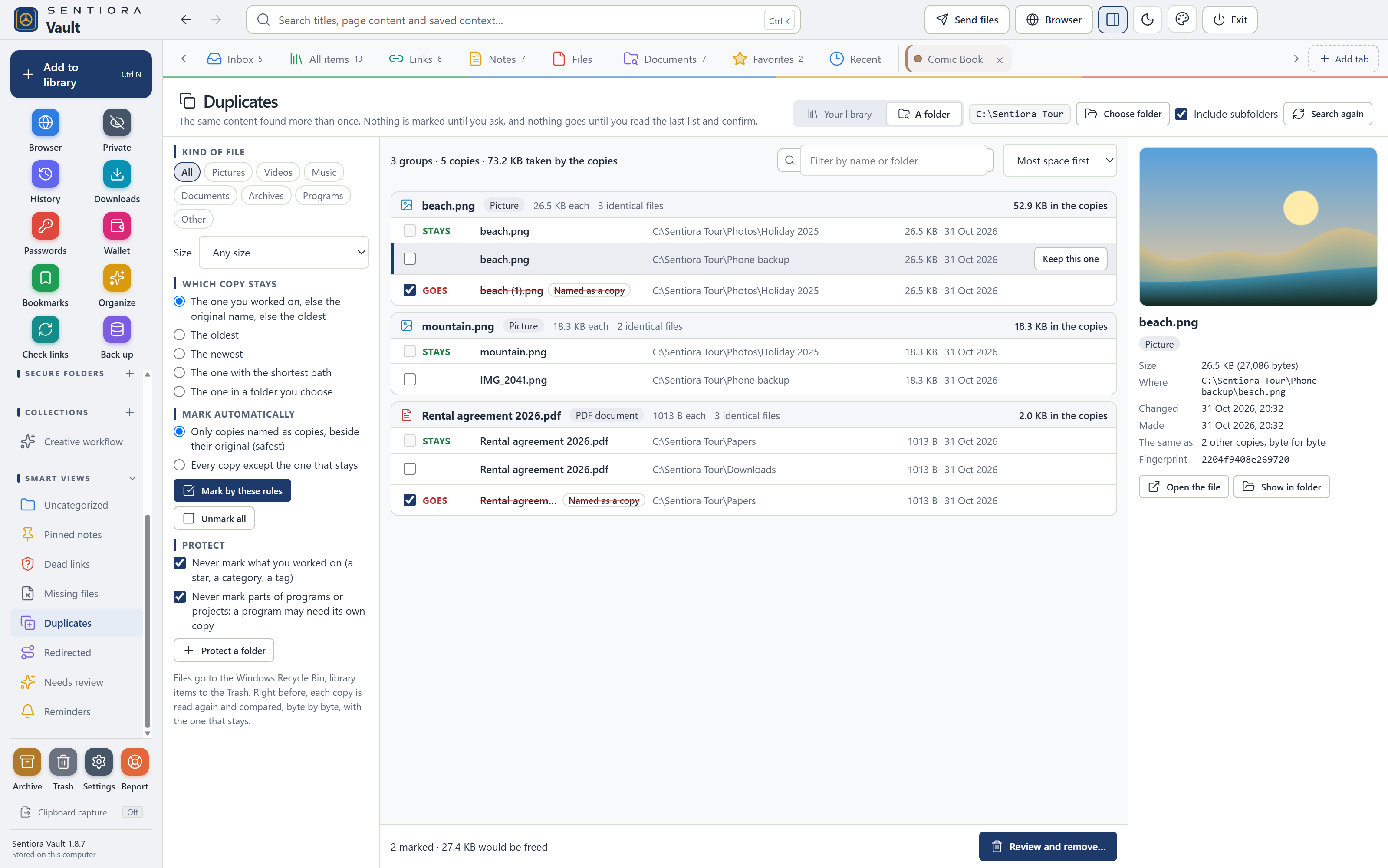The height and width of the screenshot is (868, 1388).
Task: Add a new collection
Action: pyautogui.click(x=130, y=413)
